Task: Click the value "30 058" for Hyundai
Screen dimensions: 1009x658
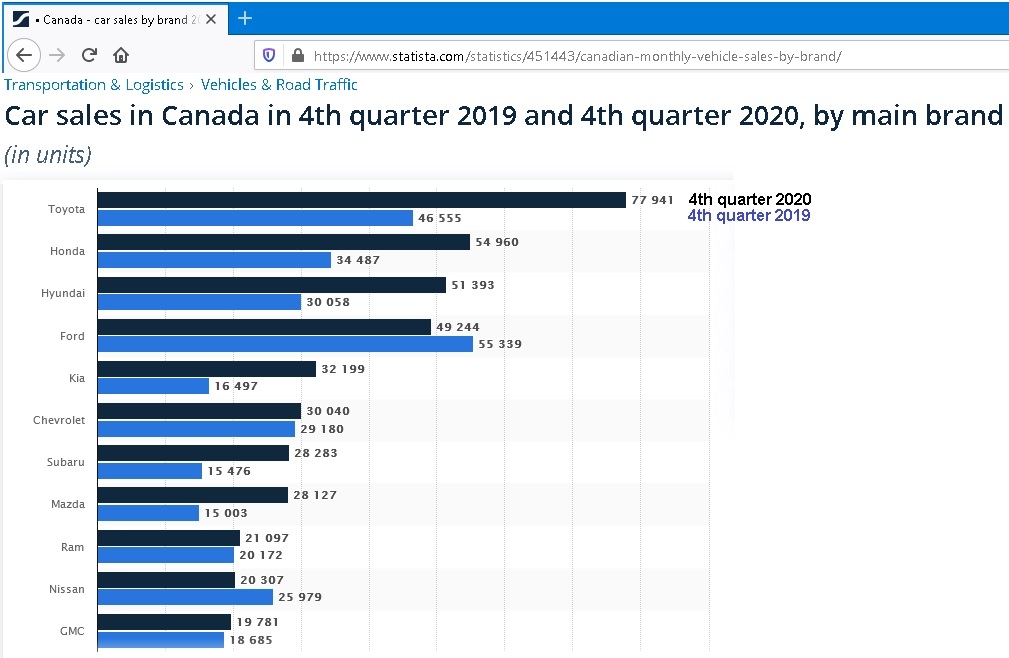Action: click(x=328, y=302)
